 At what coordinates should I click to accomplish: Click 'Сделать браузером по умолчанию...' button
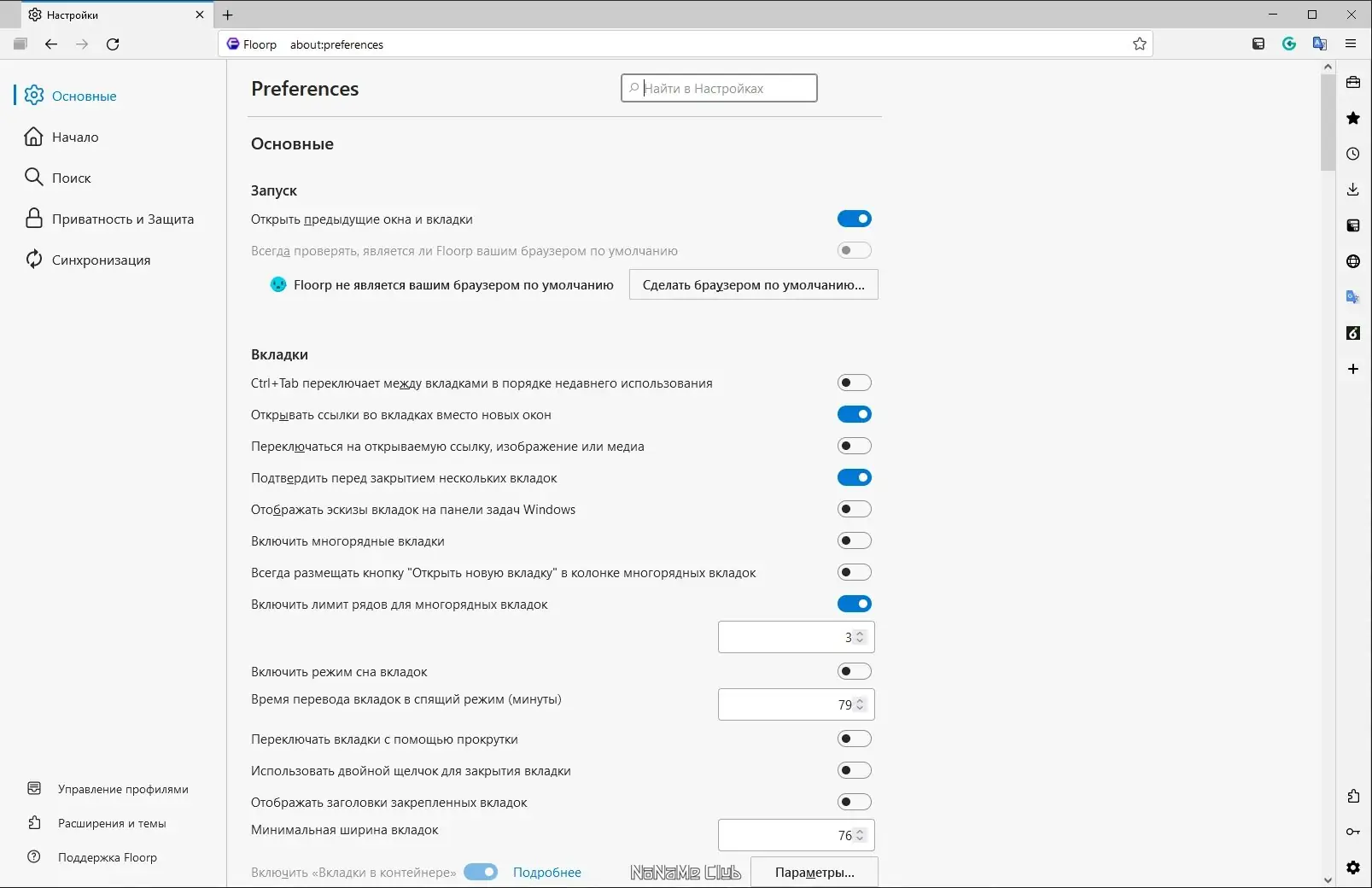point(753,285)
